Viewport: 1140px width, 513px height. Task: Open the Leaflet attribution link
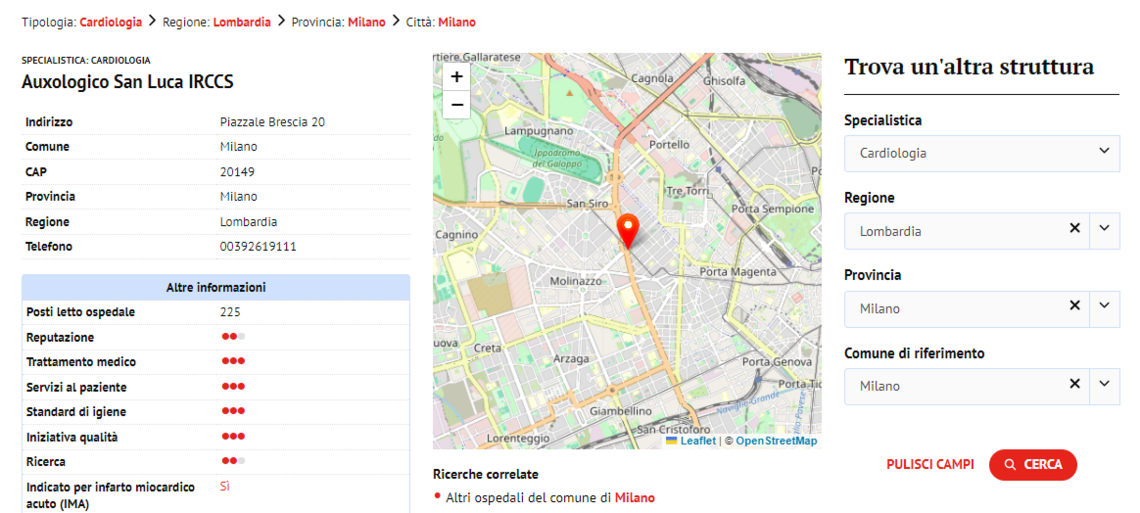[x=697, y=441]
